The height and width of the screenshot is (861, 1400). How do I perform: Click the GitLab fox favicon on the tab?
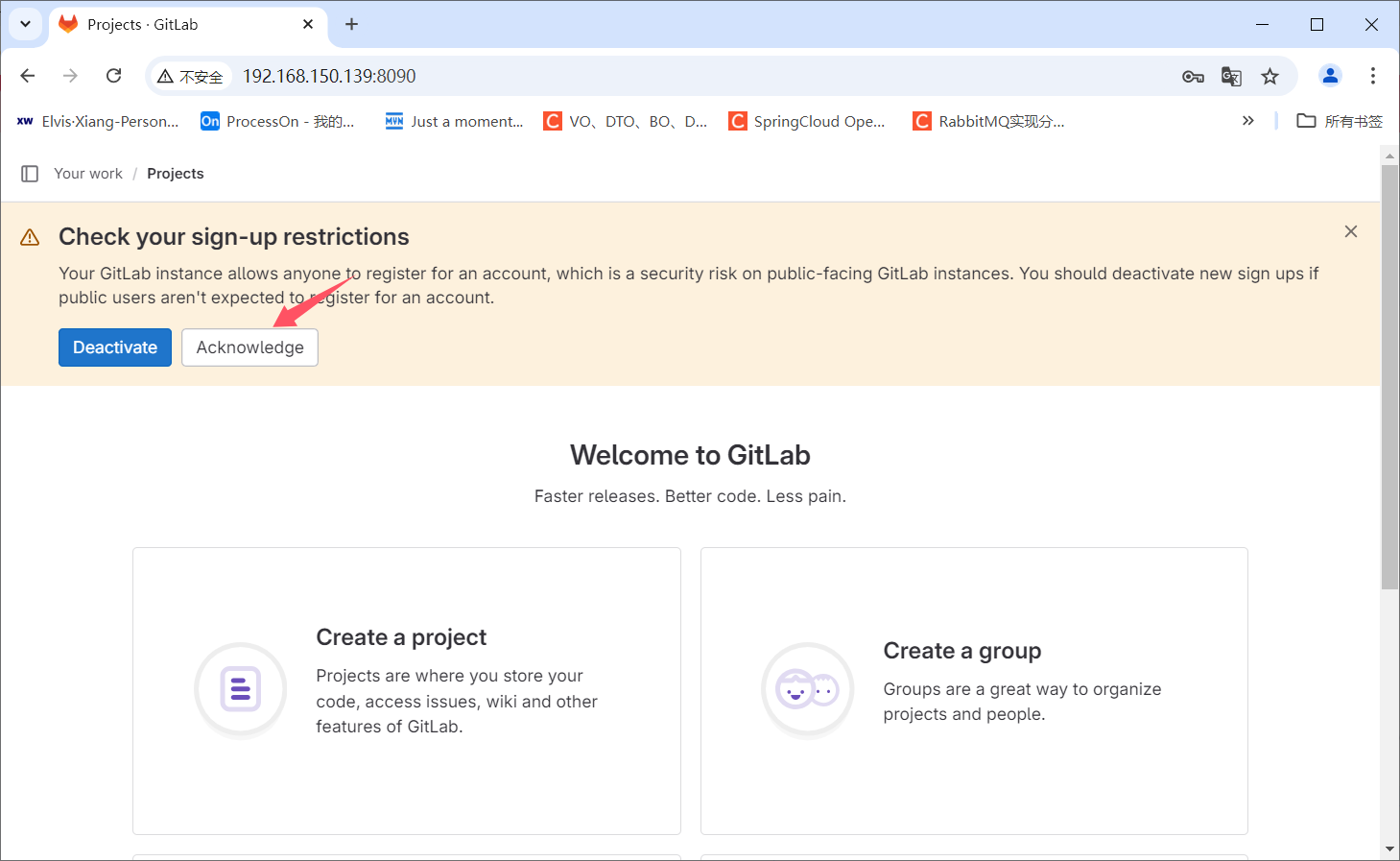point(68,24)
